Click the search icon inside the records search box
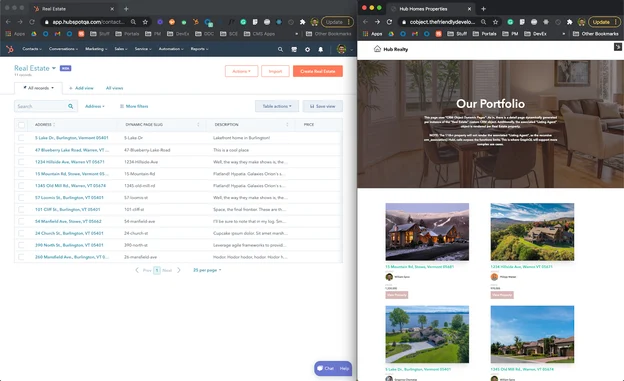Viewport: 624px width, 381px height. tap(70, 106)
